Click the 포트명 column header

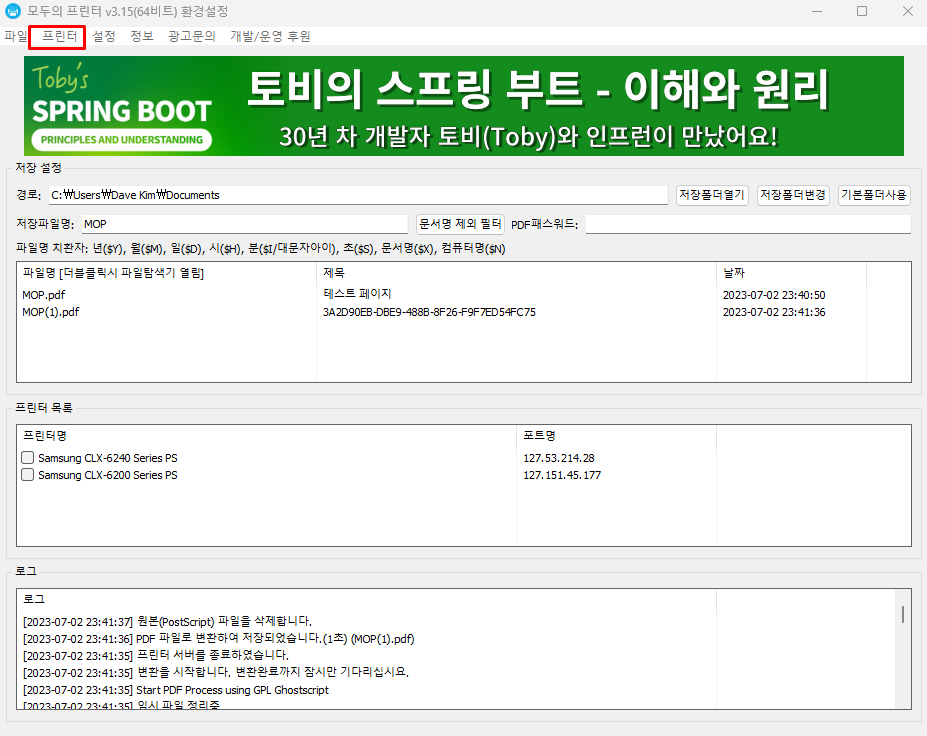click(x=616, y=436)
